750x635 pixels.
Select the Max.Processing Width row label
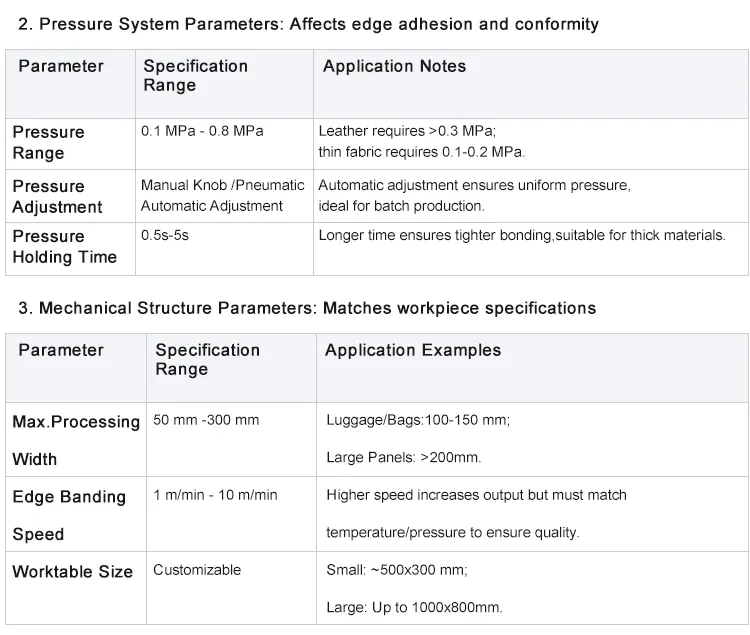pos(76,440)
